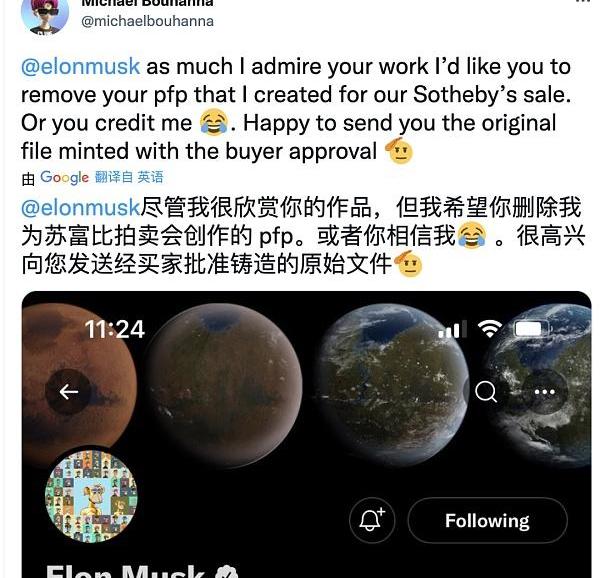This screenshot has width=600, height=578.
Task: Click the battery indicator icon
Action: tap(530, 329)
